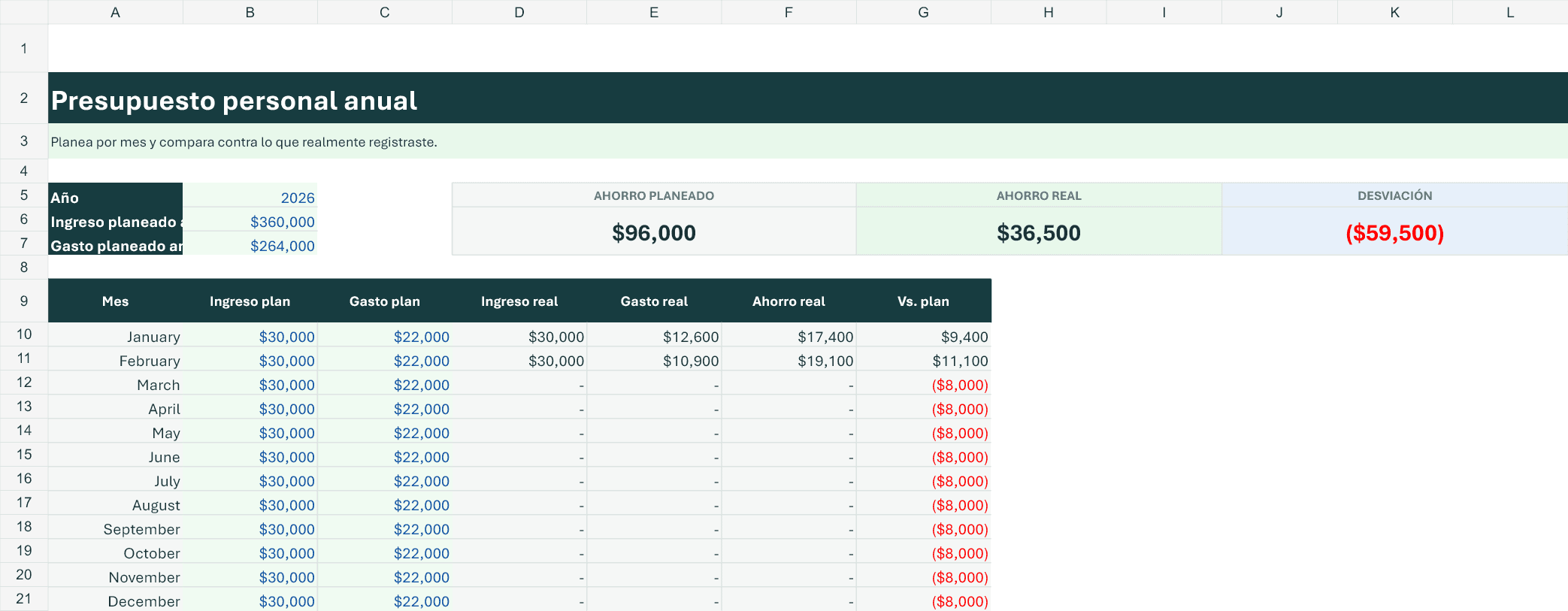Select February's vs. plan value $11,100

coord(923,358)
